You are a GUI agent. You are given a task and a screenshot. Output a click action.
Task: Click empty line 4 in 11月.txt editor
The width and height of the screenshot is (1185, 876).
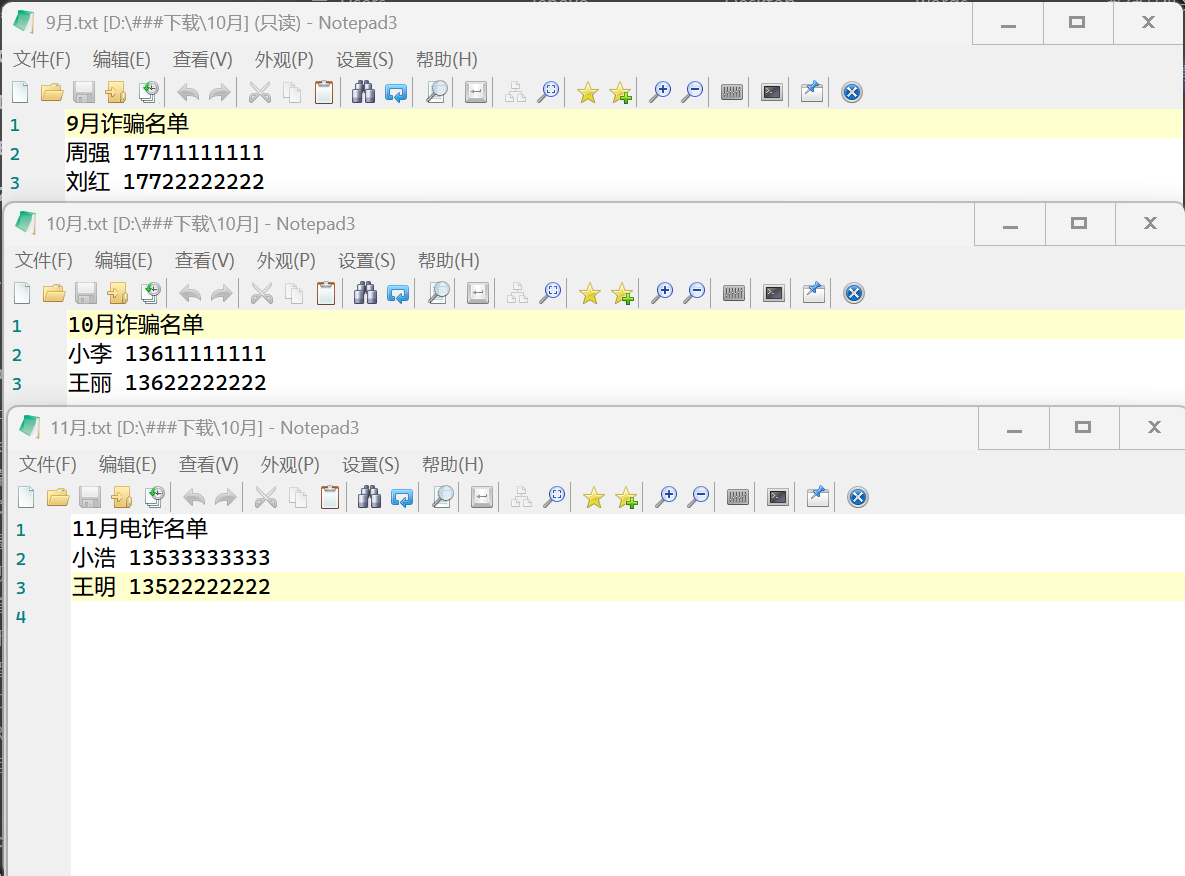[400, 616]
